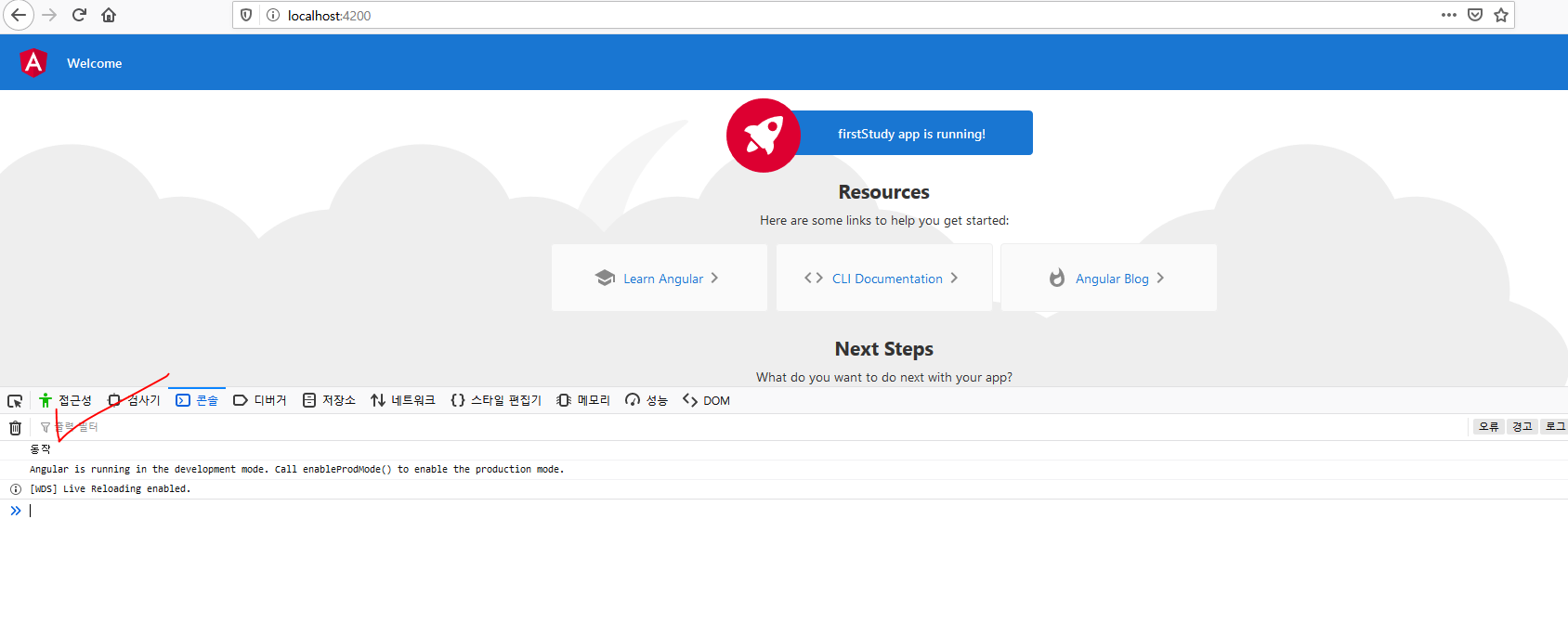This screenshot has height=636, width=1568.
Task: Open the 네트워크 network tab
Action: pyautogui.click(x=403, y=400)
